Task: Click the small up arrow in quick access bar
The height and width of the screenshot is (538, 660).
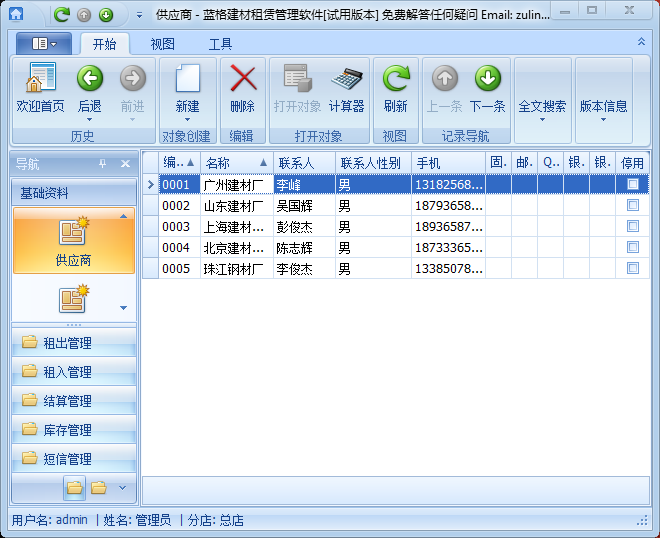Action: point(84,15)
